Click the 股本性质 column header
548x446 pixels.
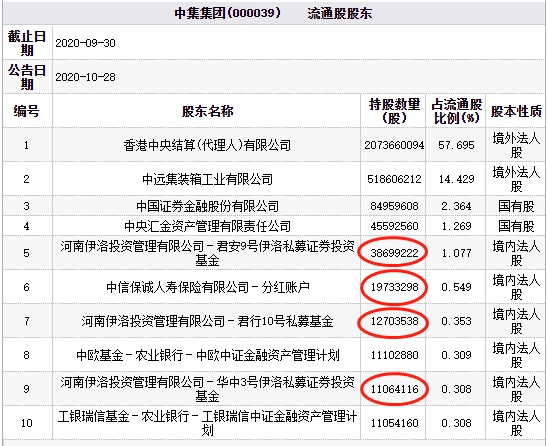(516, 111)
